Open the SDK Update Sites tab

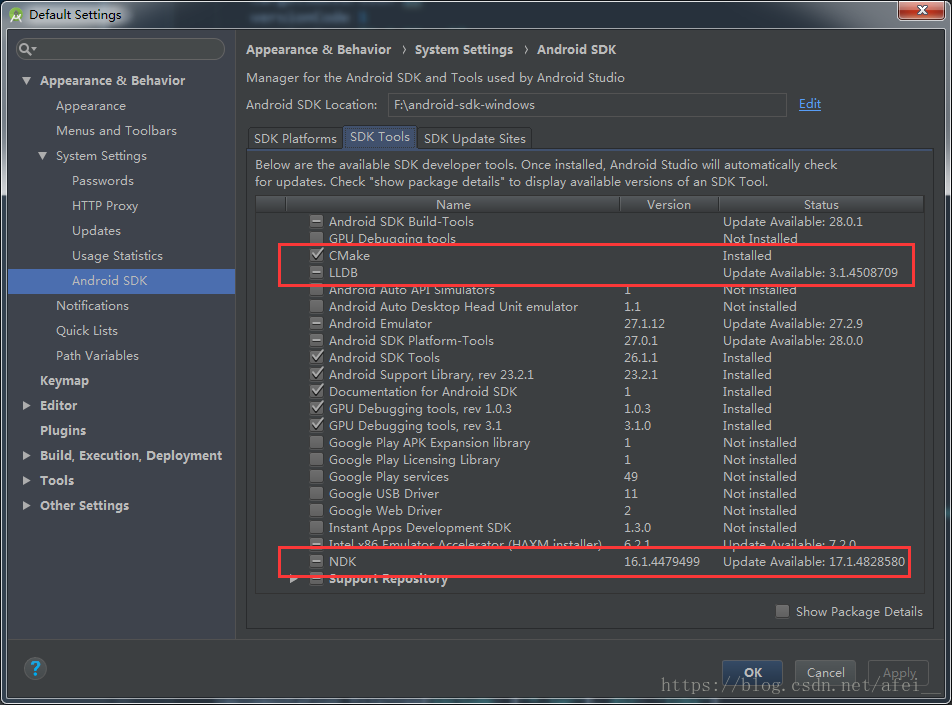pyautogui.click(x=475, y=138)
